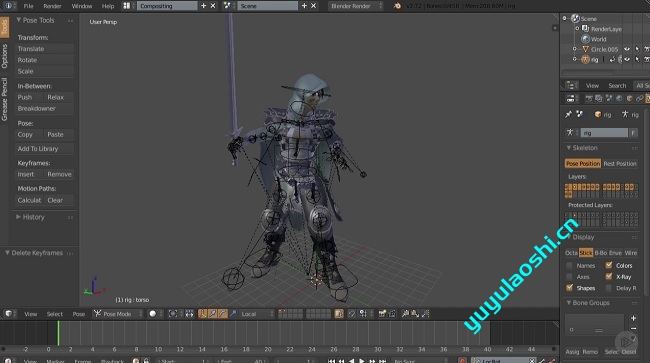Collapse the Skeleton panel

(569, 148)
